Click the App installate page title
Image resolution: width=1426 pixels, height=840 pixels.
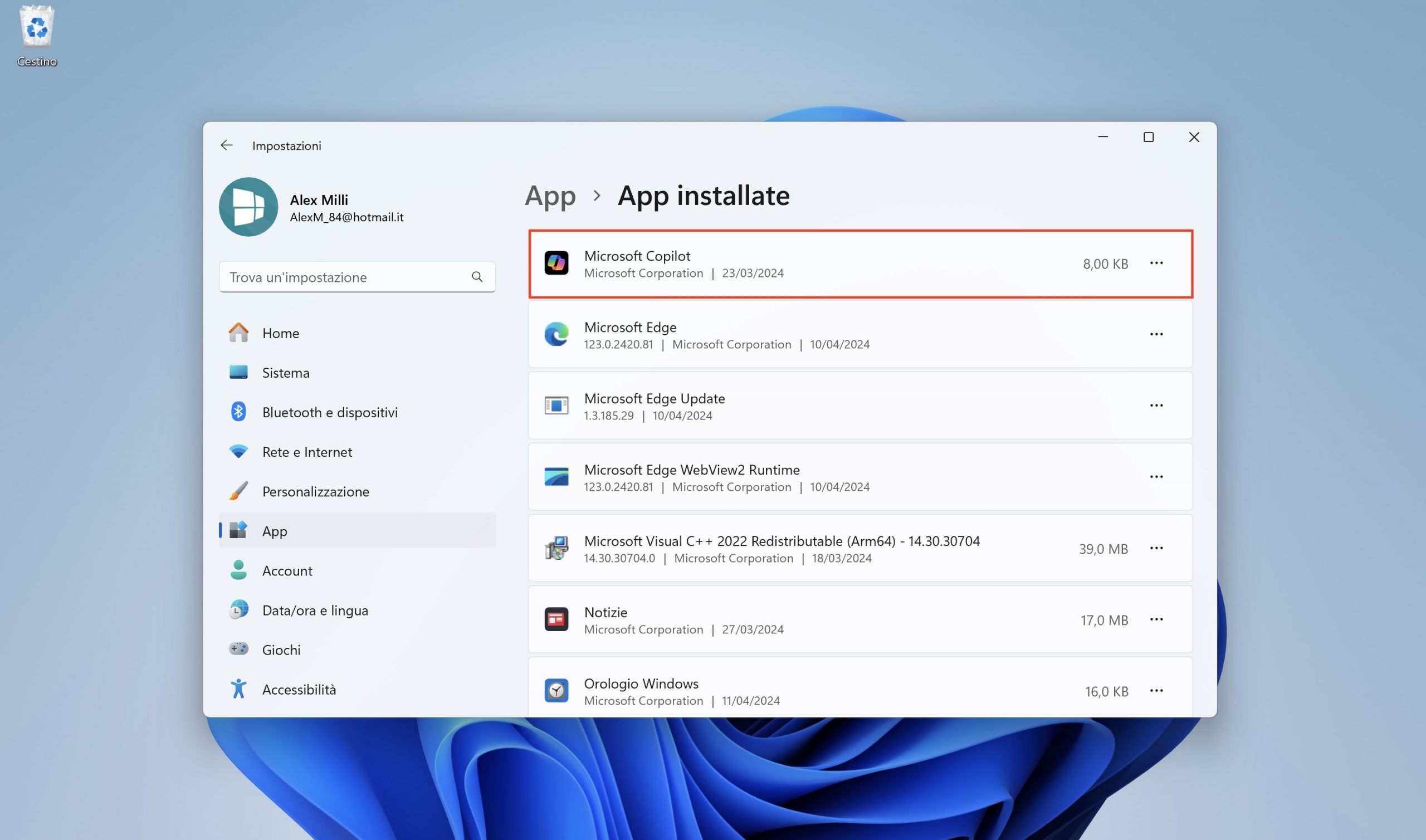click(704, 197)
